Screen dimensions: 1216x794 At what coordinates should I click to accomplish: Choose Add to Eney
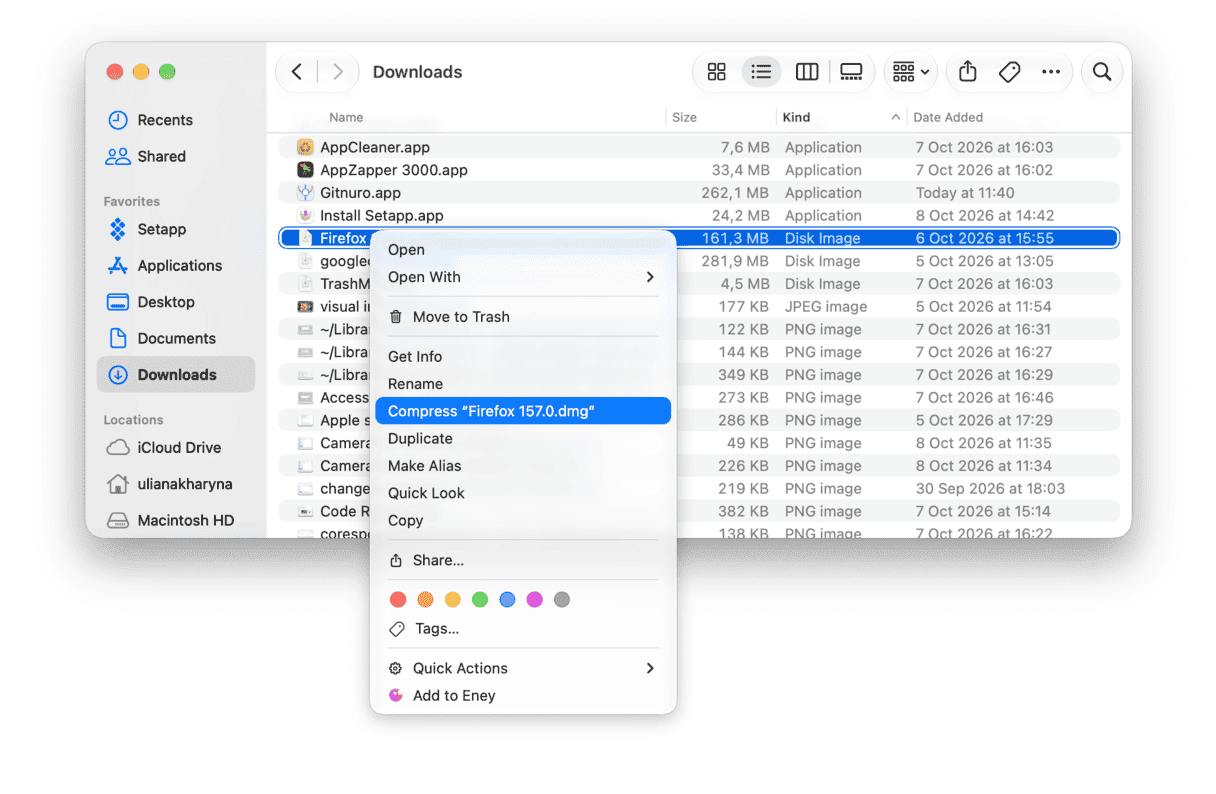click(523, 696)
